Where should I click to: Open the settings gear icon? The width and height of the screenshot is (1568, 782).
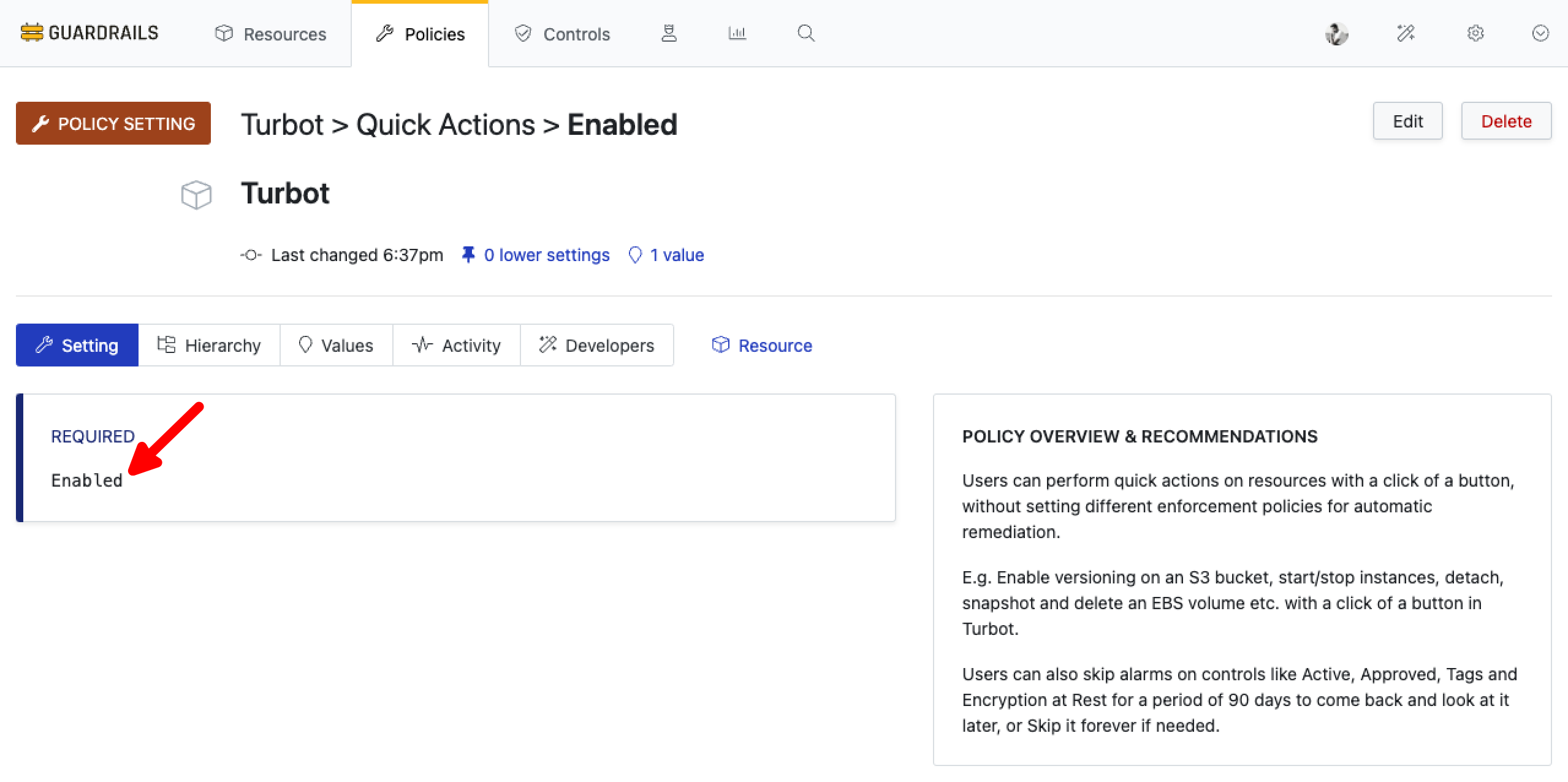(x=1475, y=34)
